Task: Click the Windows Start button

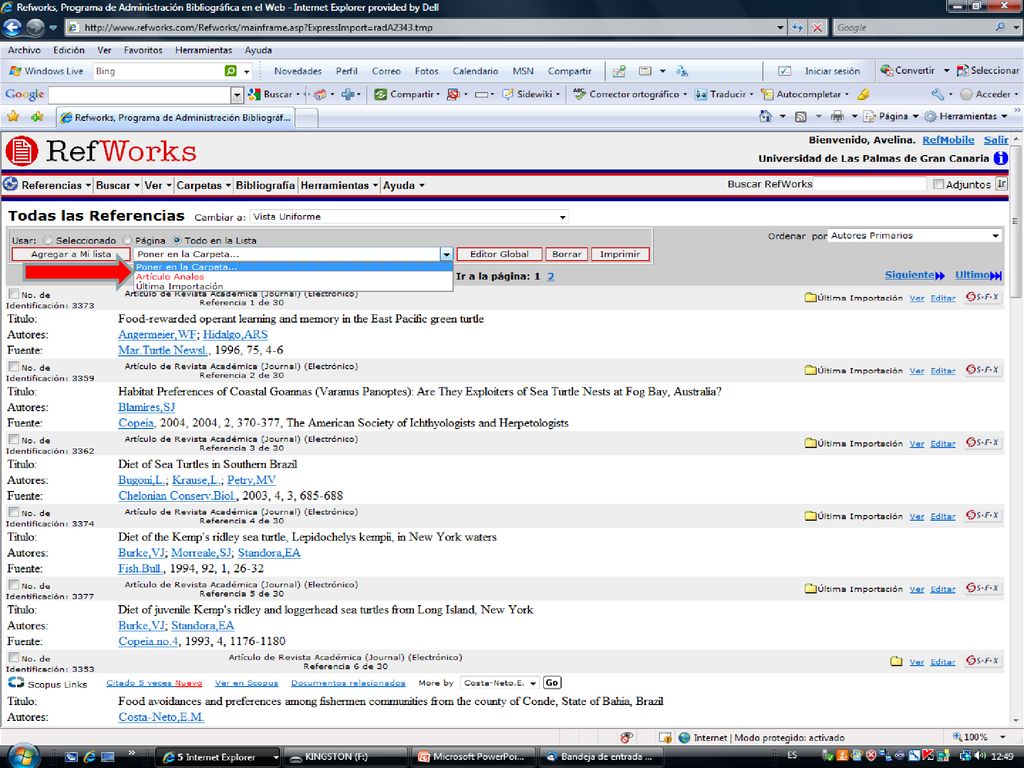Action: click(24, 756)
